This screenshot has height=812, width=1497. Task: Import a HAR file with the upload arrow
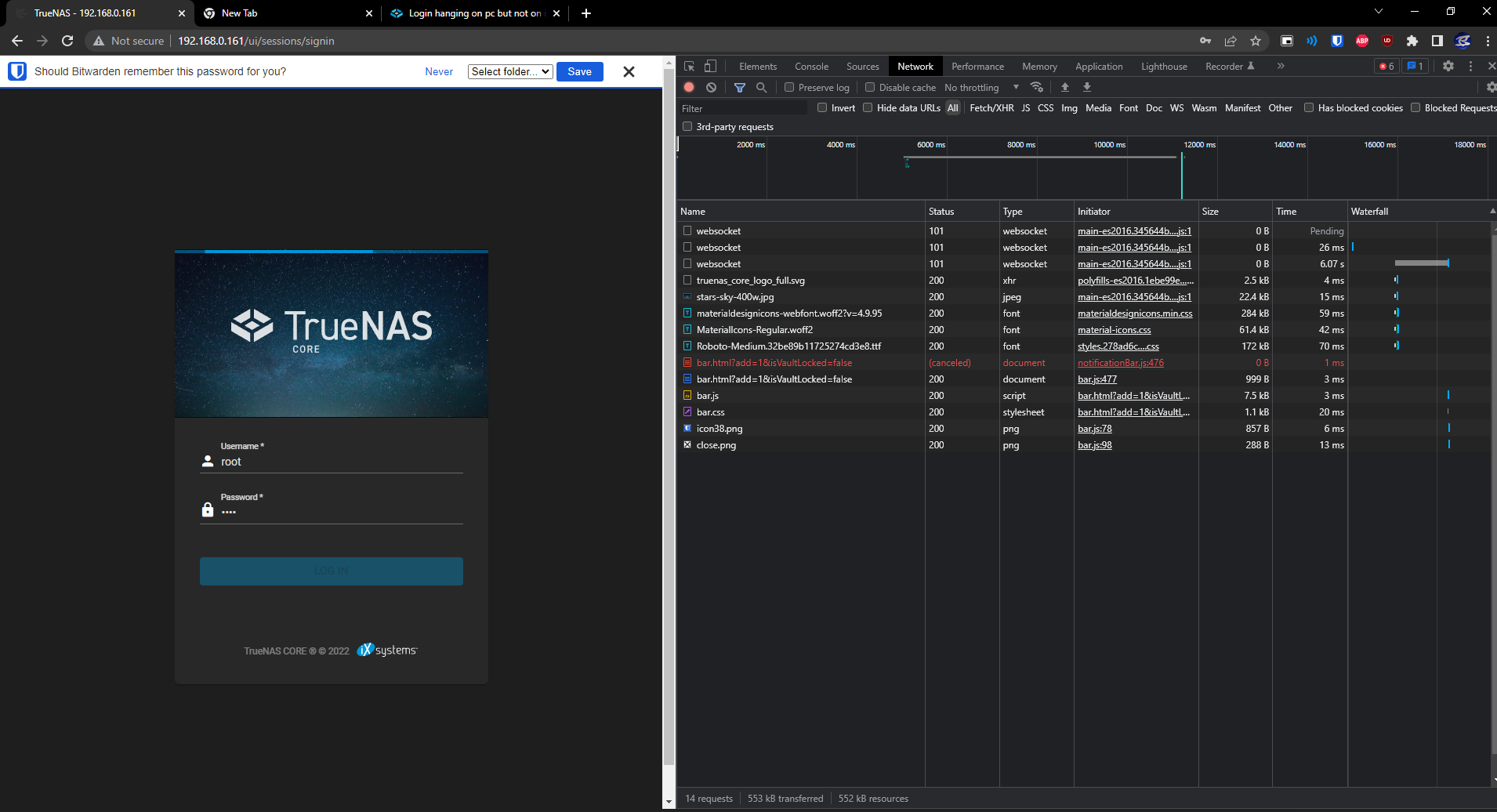click(1065, 87)
